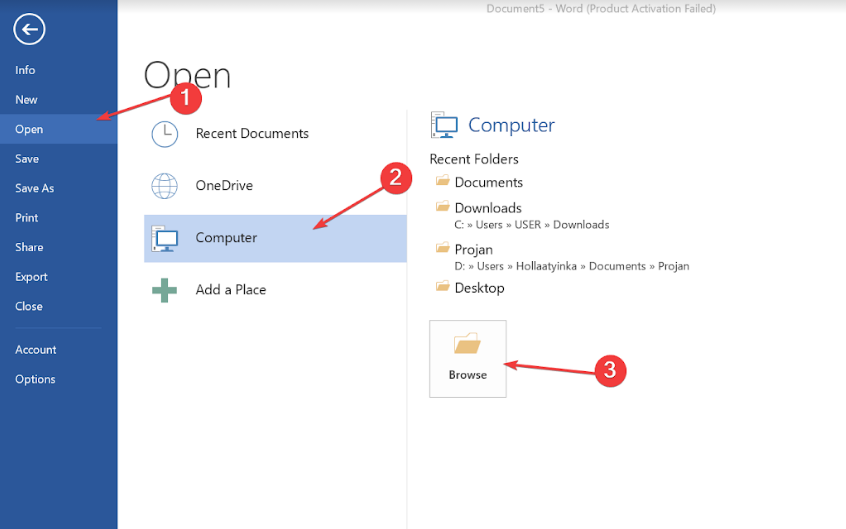Select OneDrive label as location
Viewport: 846px width, 529px height.
point(224,186)
